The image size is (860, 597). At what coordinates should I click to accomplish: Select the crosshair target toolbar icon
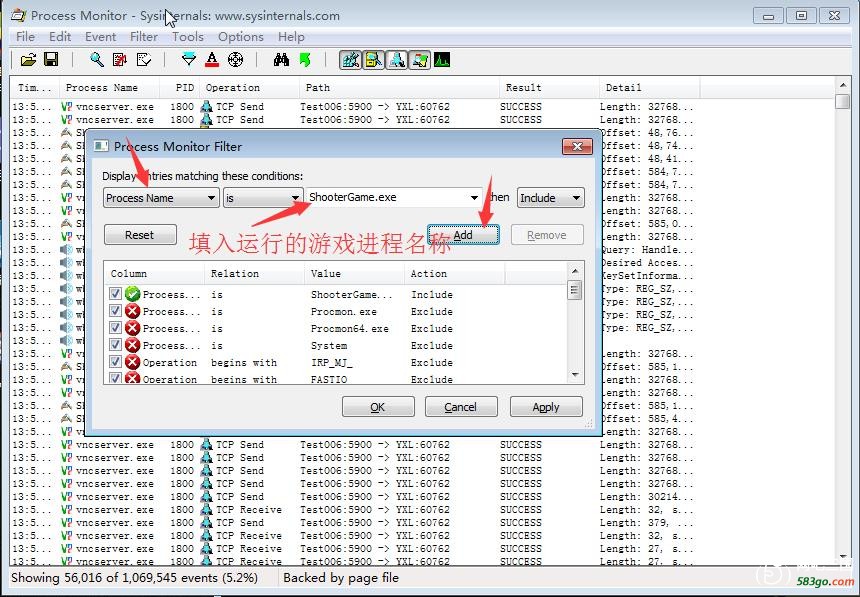tap(235, 60)
